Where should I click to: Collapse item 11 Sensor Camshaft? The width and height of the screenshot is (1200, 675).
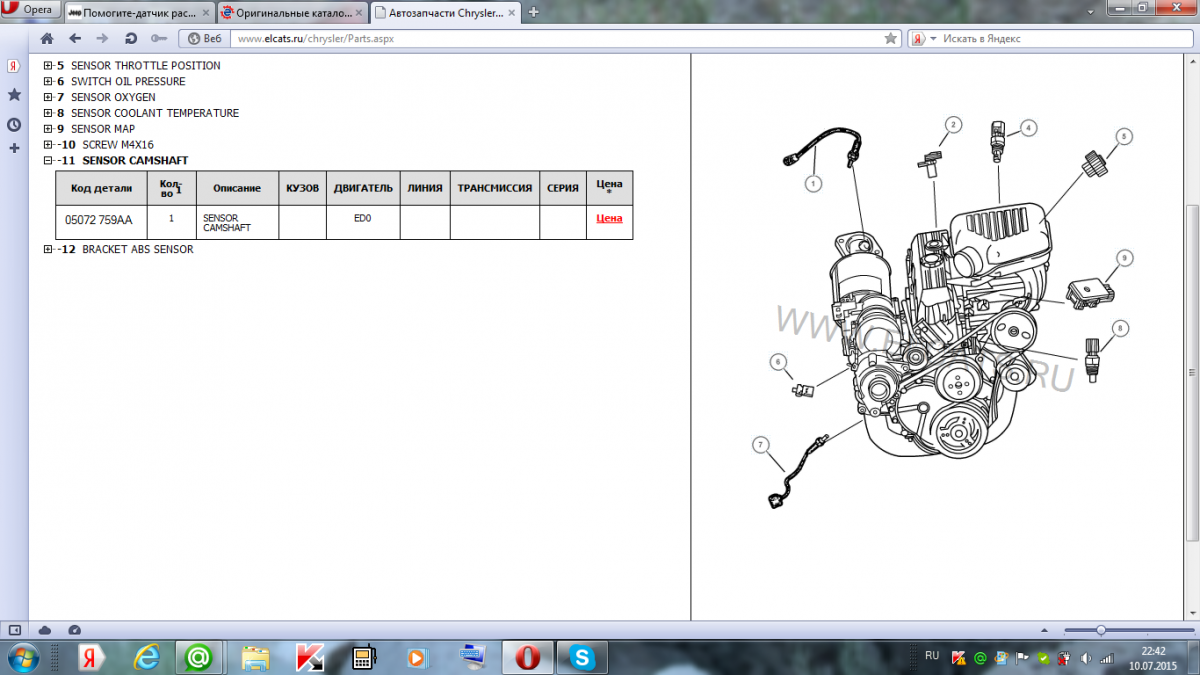click(x=48, y=161)
